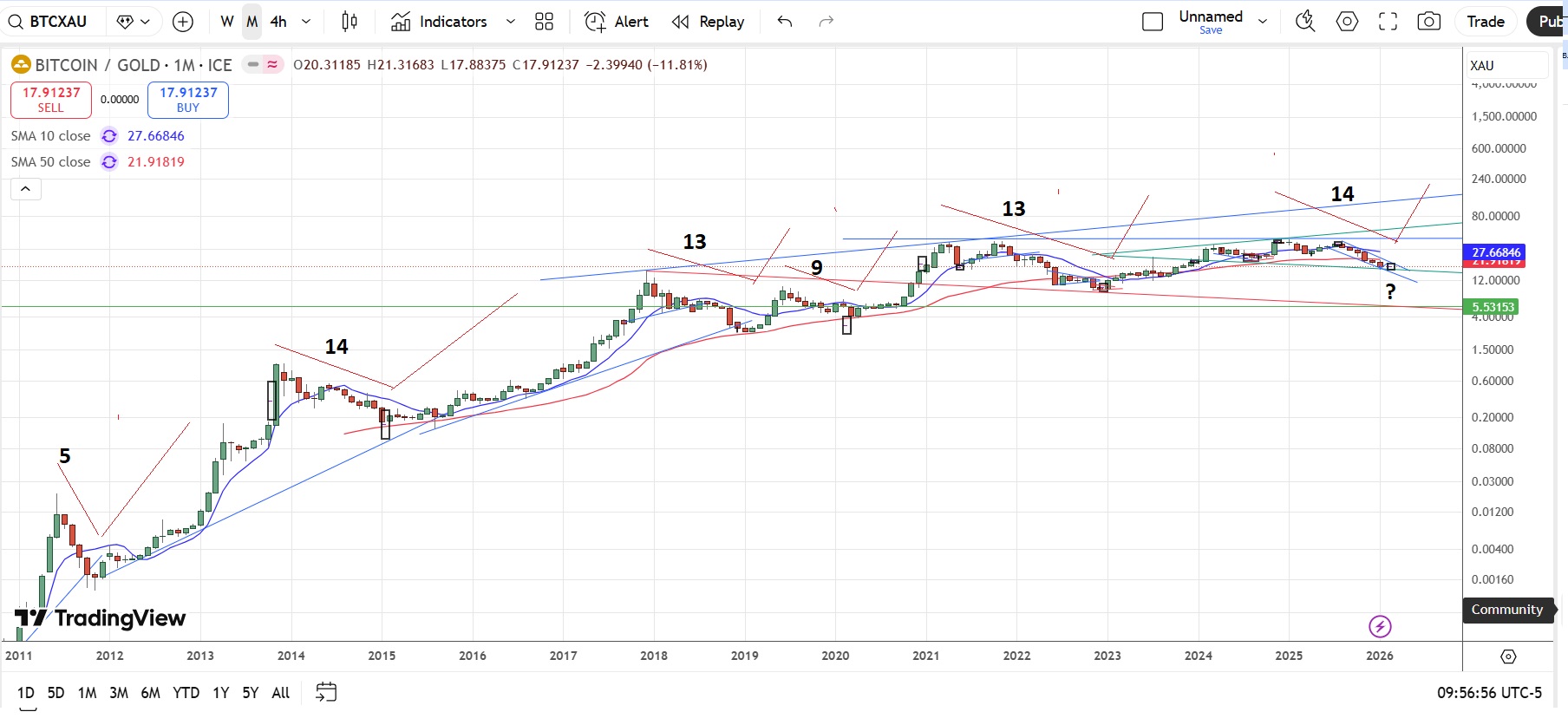
Task: Click the undo arrow
Action: coord(785,22)
